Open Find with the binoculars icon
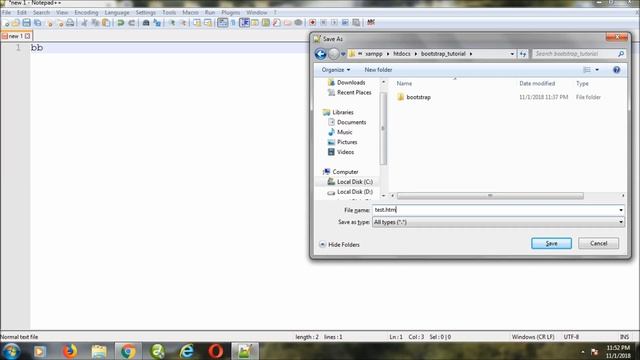Screen dimensions: 640x360 pyautogui.click(x=146, y=23)
